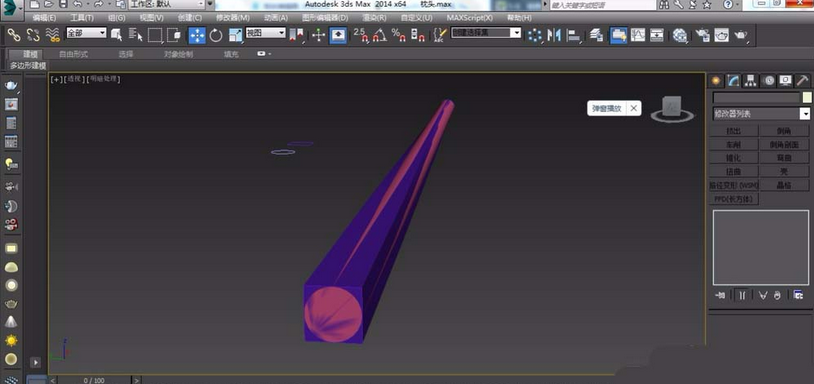Click Configure Modifier Sets icon below stack
Screen dimensions: 814x384
tap(798, 295)
